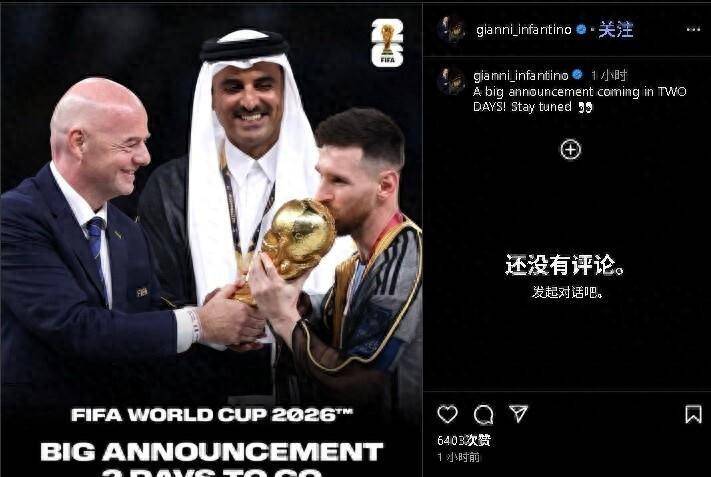
Task: Click the 1 小时前 timestamp under likes
Action: point(458,457)
